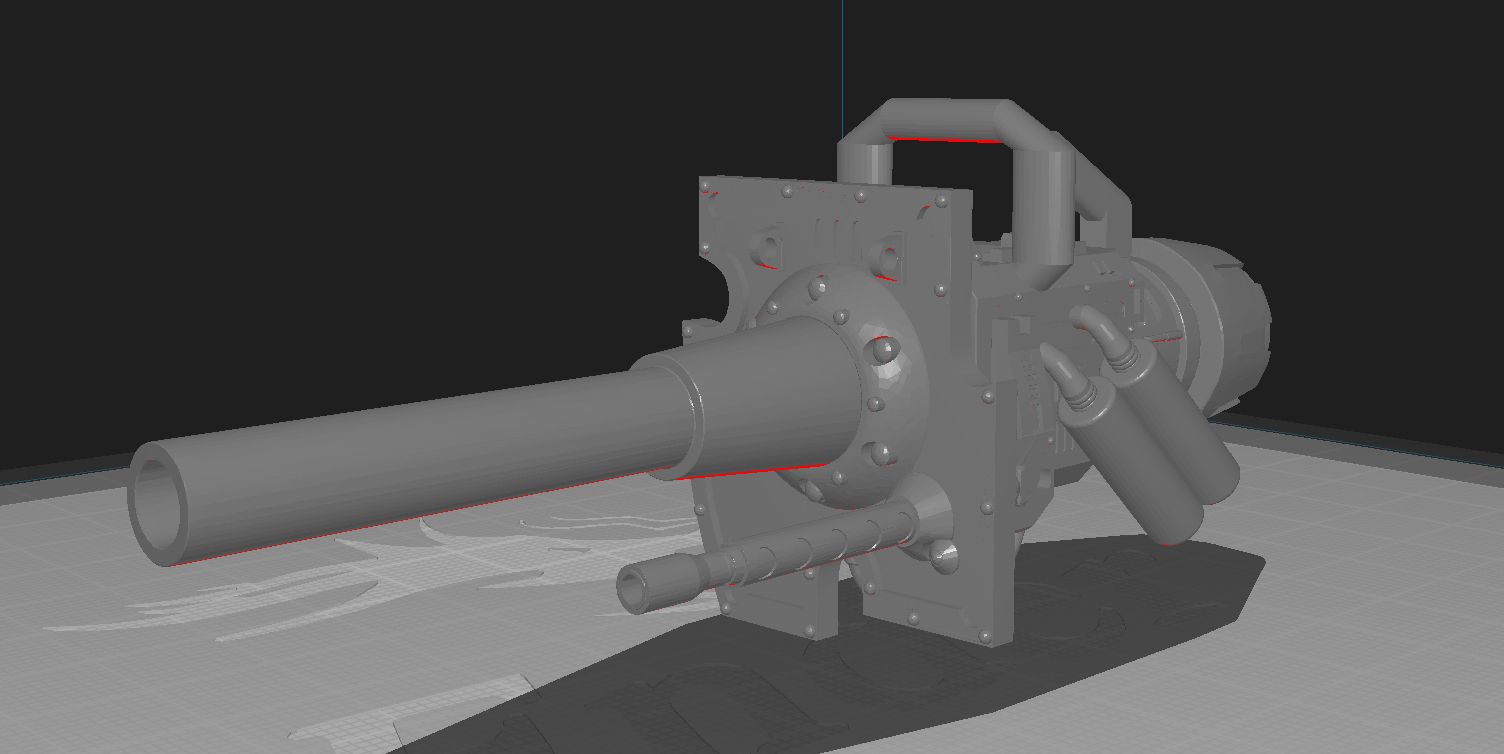The width and height of the screenshot is (1504, 754).
Task: Click the small lower barrel of the model
Action: (x=770, y=557)
